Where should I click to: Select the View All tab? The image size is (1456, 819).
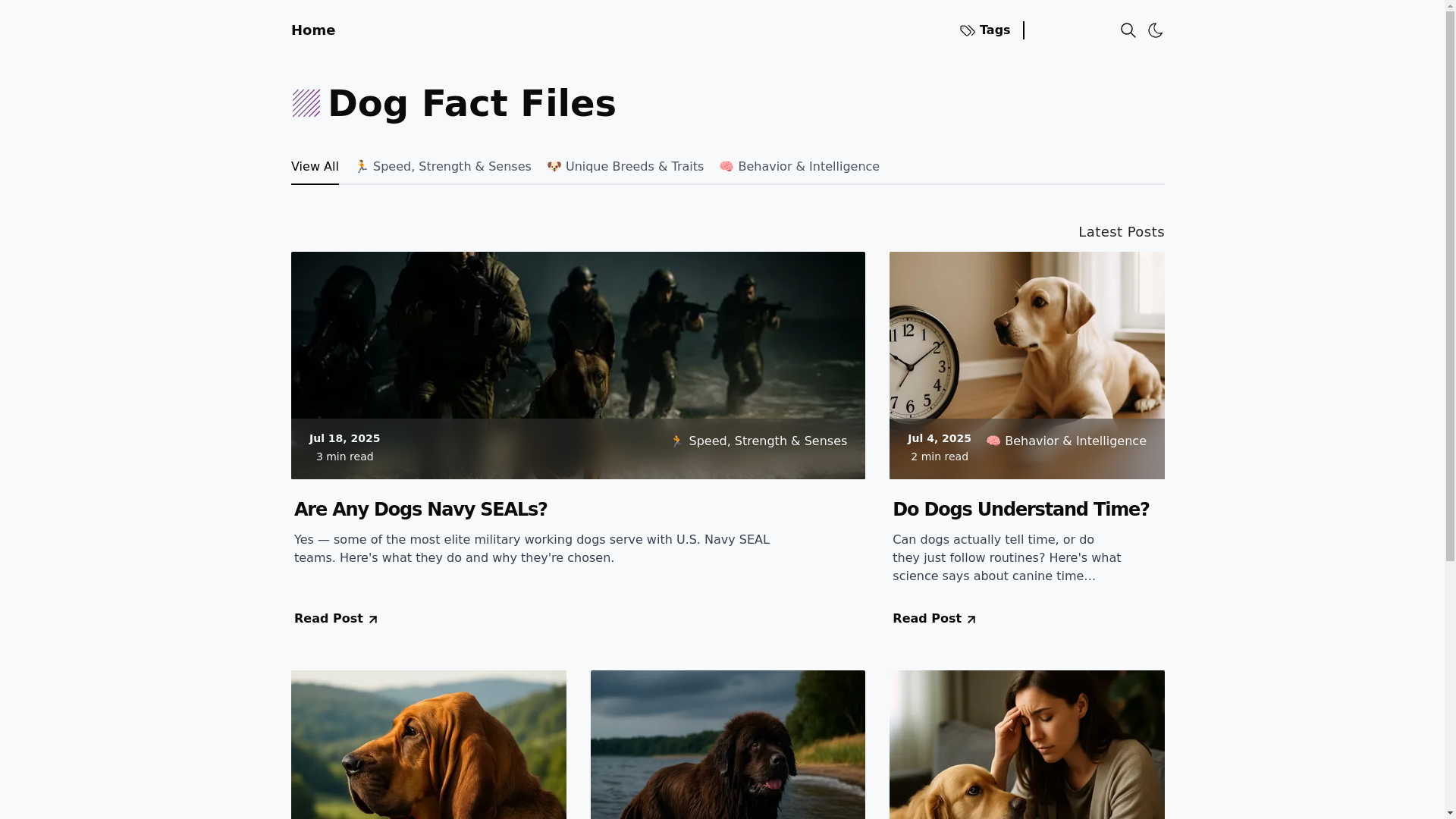pyautogui.click(x=315, y=167)
